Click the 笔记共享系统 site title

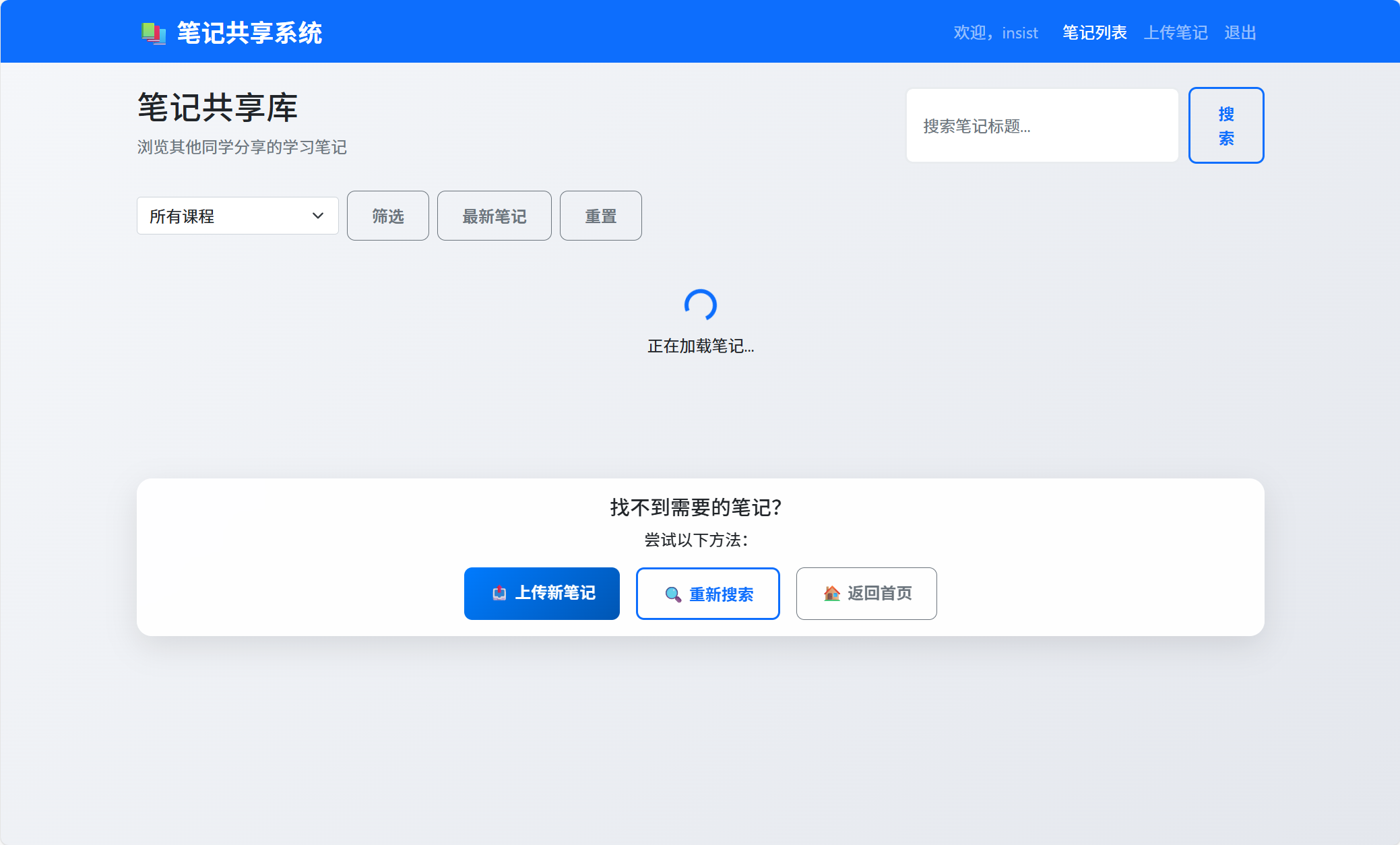click(249, 32)
